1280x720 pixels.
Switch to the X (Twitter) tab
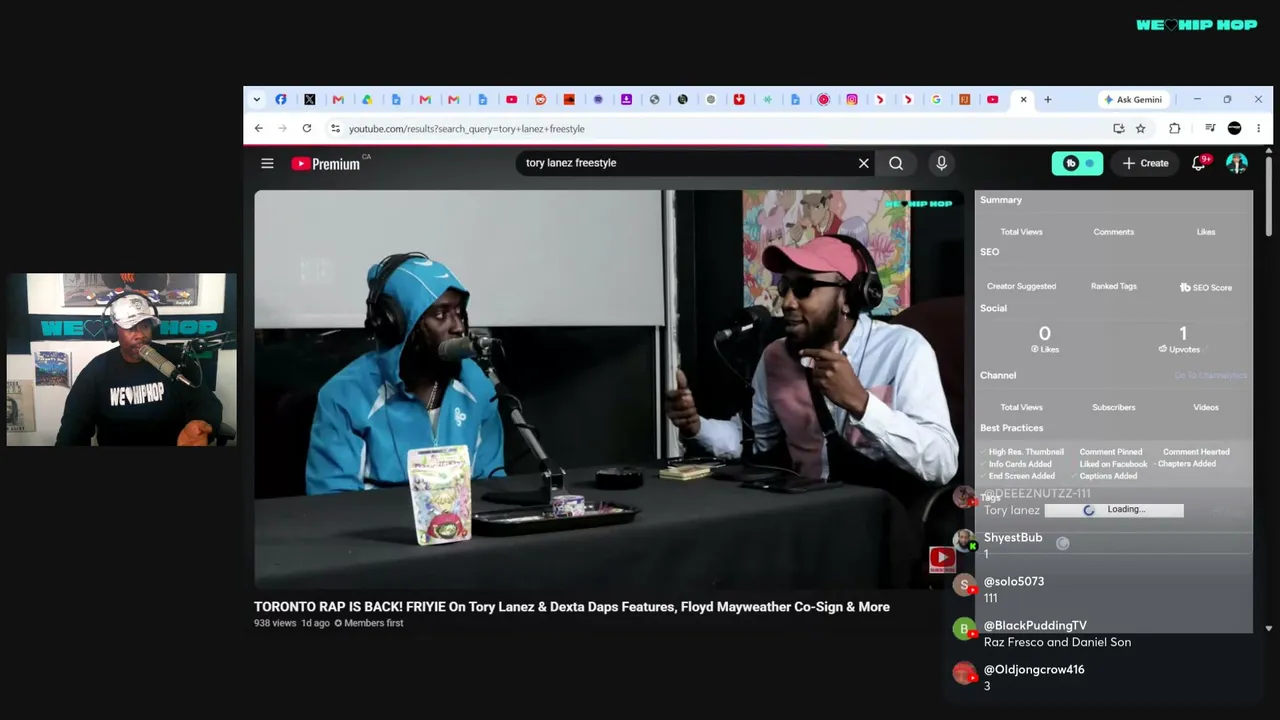310,99
